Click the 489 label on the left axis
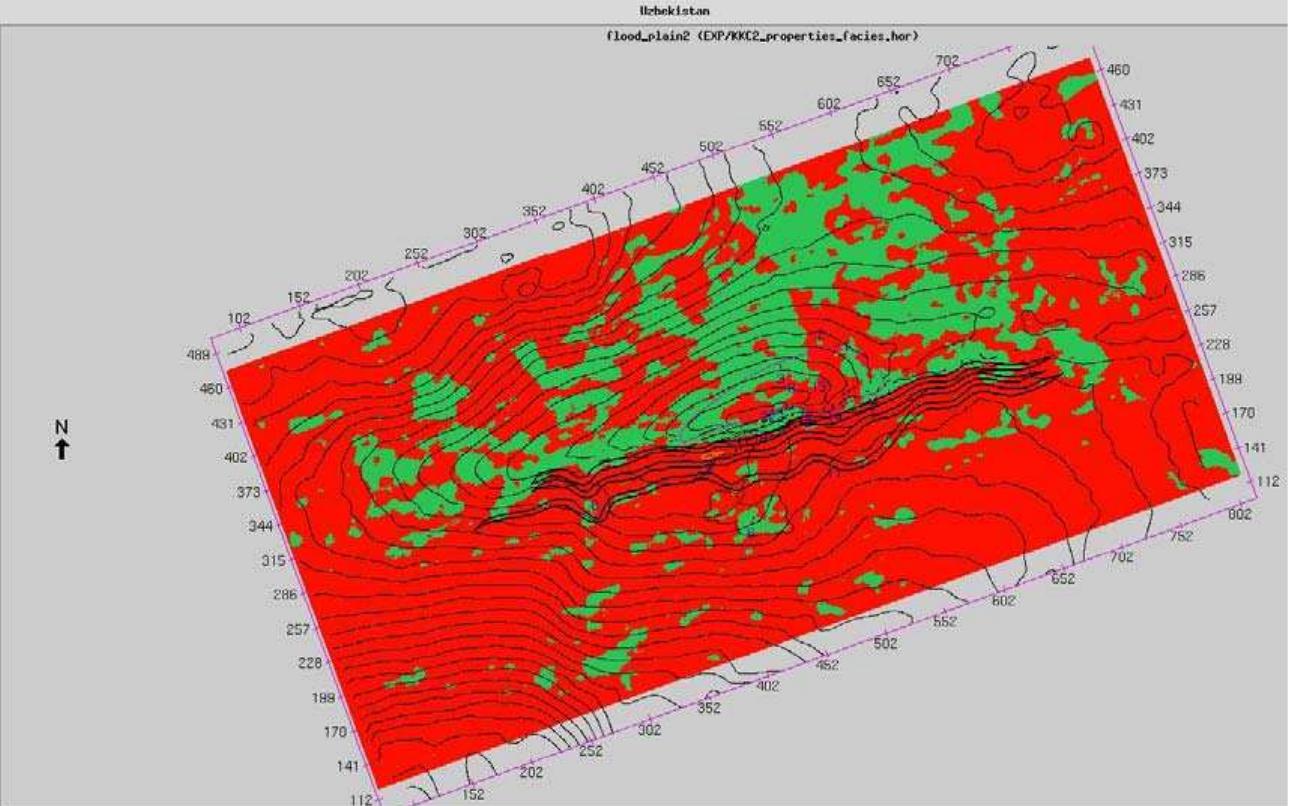The height and width of the screenshot is (806, 1313). click(x=200, y=353)
